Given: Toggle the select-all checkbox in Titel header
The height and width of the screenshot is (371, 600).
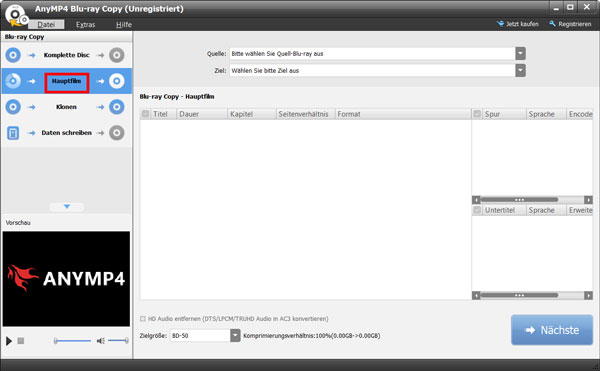Looking at the screenshot, I should coord(145,114).
